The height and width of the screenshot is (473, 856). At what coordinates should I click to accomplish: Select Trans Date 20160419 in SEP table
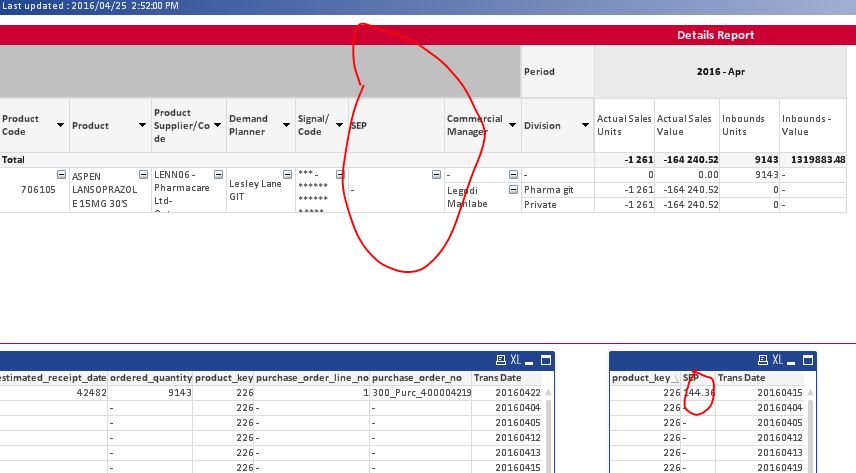click(x=759, y=468)
